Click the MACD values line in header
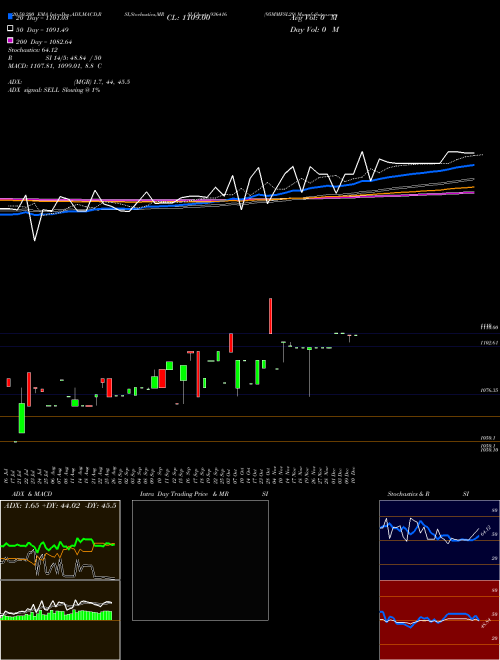 click(x=55, y=66)
